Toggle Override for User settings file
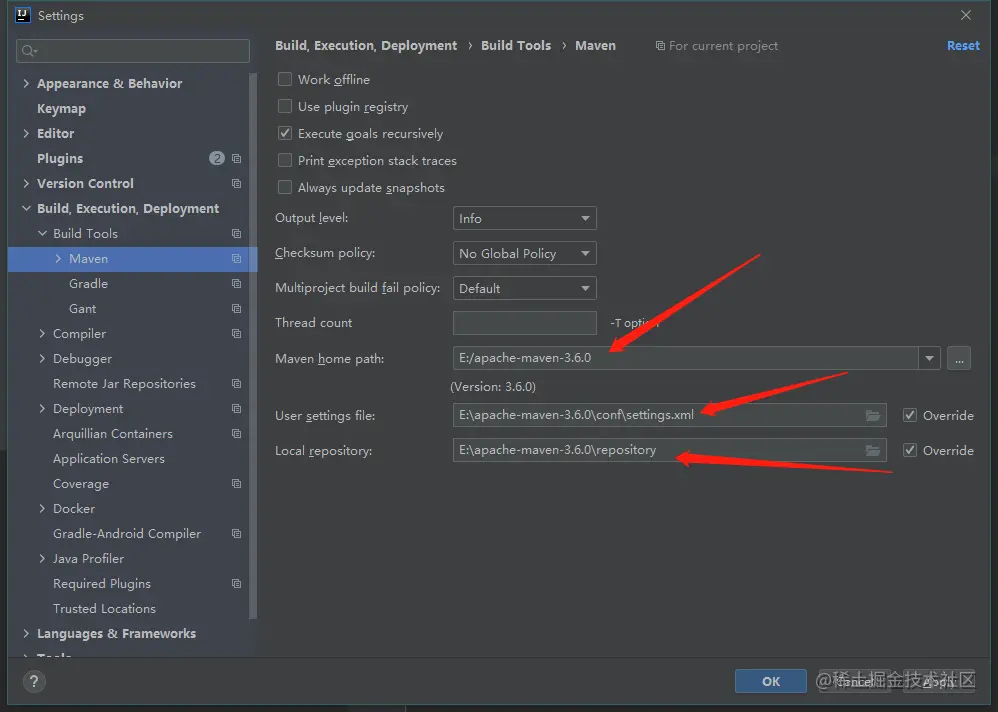Screen dimensions: 998x712 tap(910, 415)
